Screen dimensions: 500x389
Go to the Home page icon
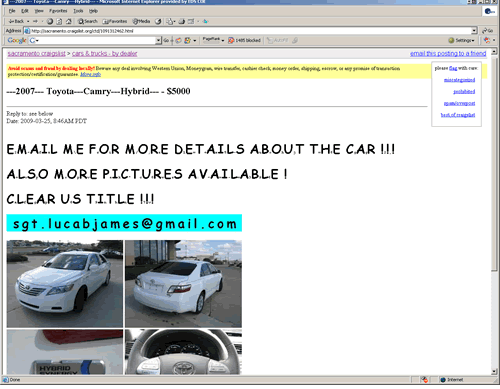coord(68,21)
